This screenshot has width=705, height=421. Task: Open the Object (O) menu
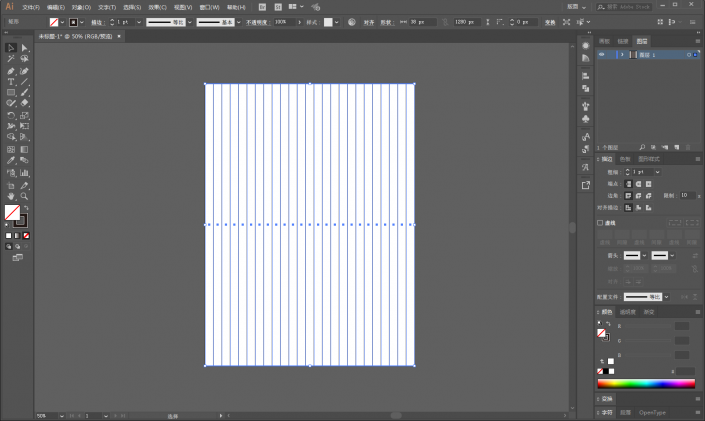pos(81,8)
